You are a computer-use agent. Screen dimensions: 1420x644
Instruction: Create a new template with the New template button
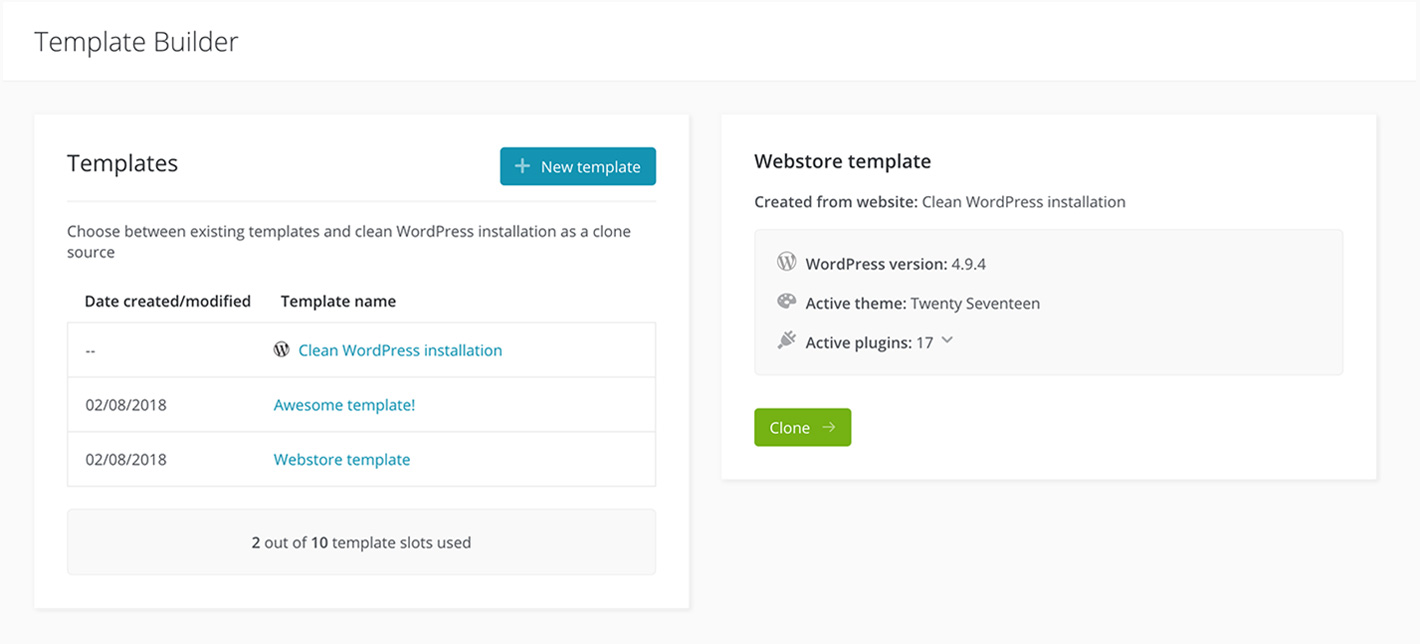[578, 167]
